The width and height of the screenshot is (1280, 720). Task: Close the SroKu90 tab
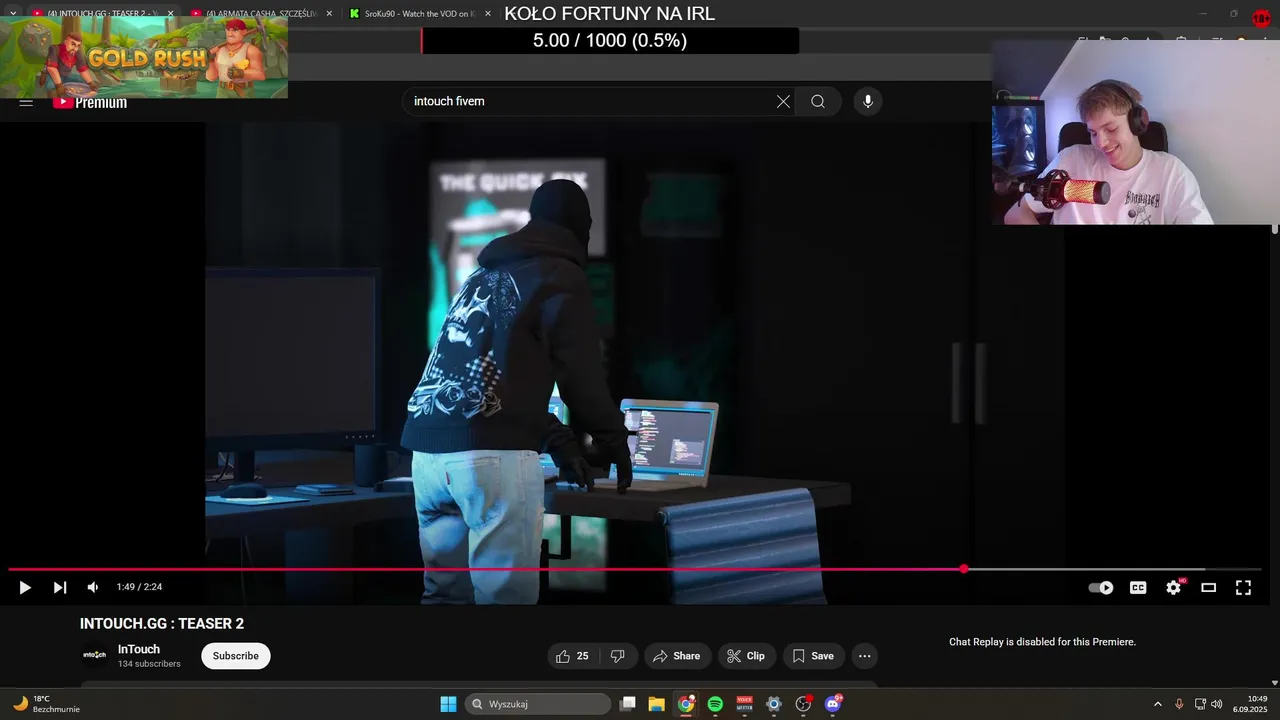pyautogui.click(x=487, y=14)
